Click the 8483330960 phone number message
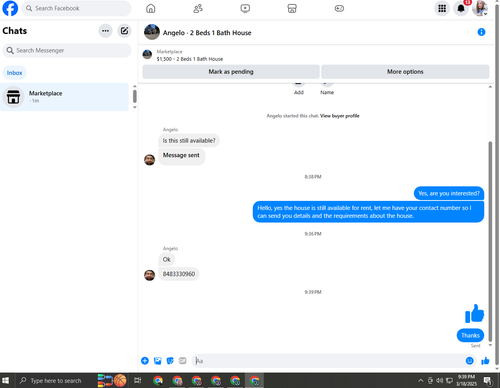The width and height of the screenshot is (500, 388). coord(179,274)
